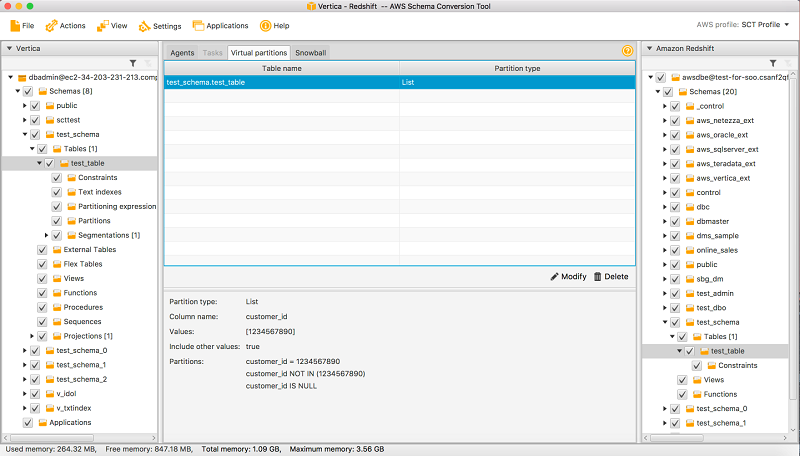
Task: Toggle the Vertica Applications checkbox
Action: pos(28,422)
